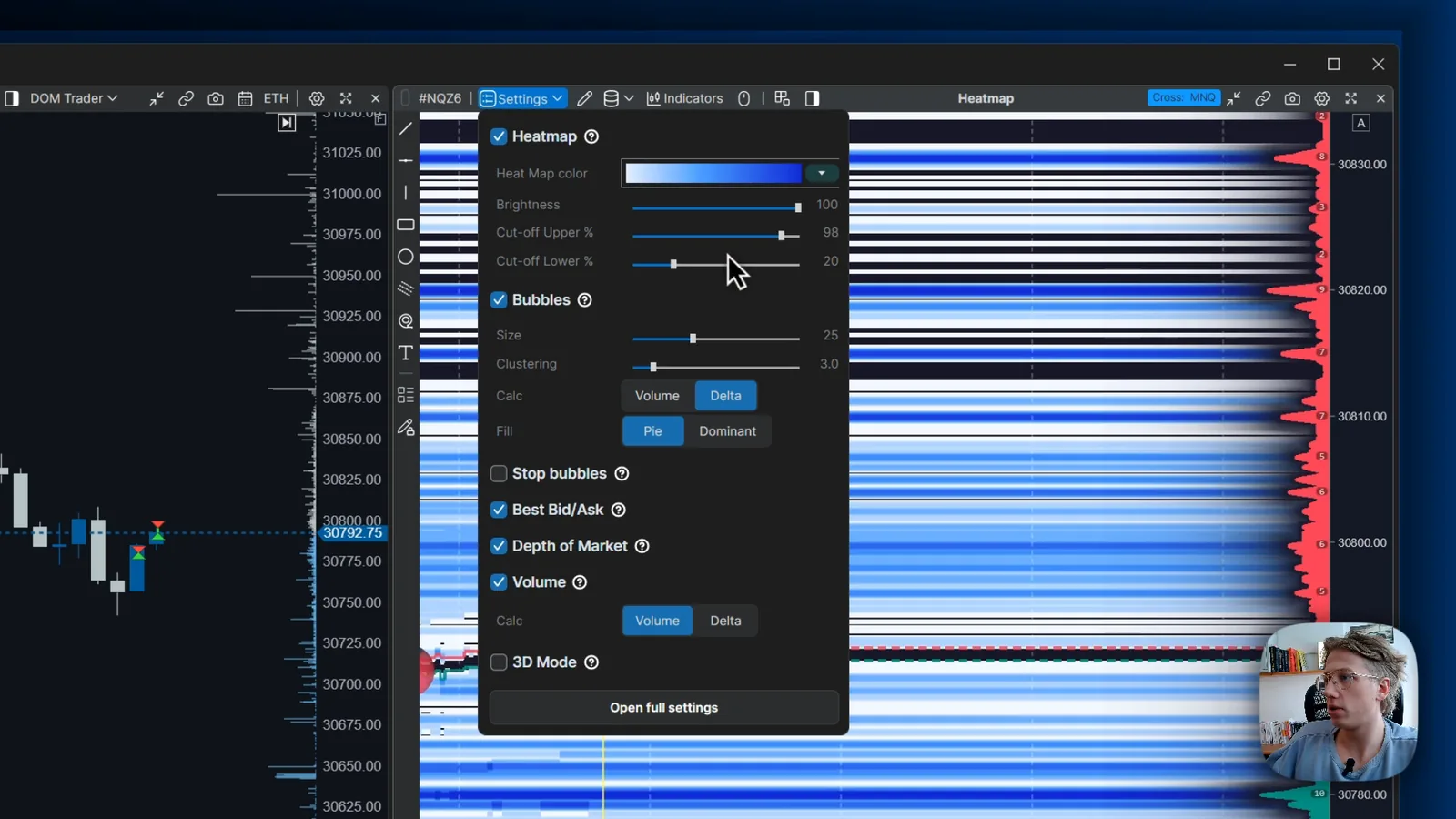This screenshot has height=819, width=1456.
Task: Open the DOM Trader panel dropdown
Action: pos(74,98)
